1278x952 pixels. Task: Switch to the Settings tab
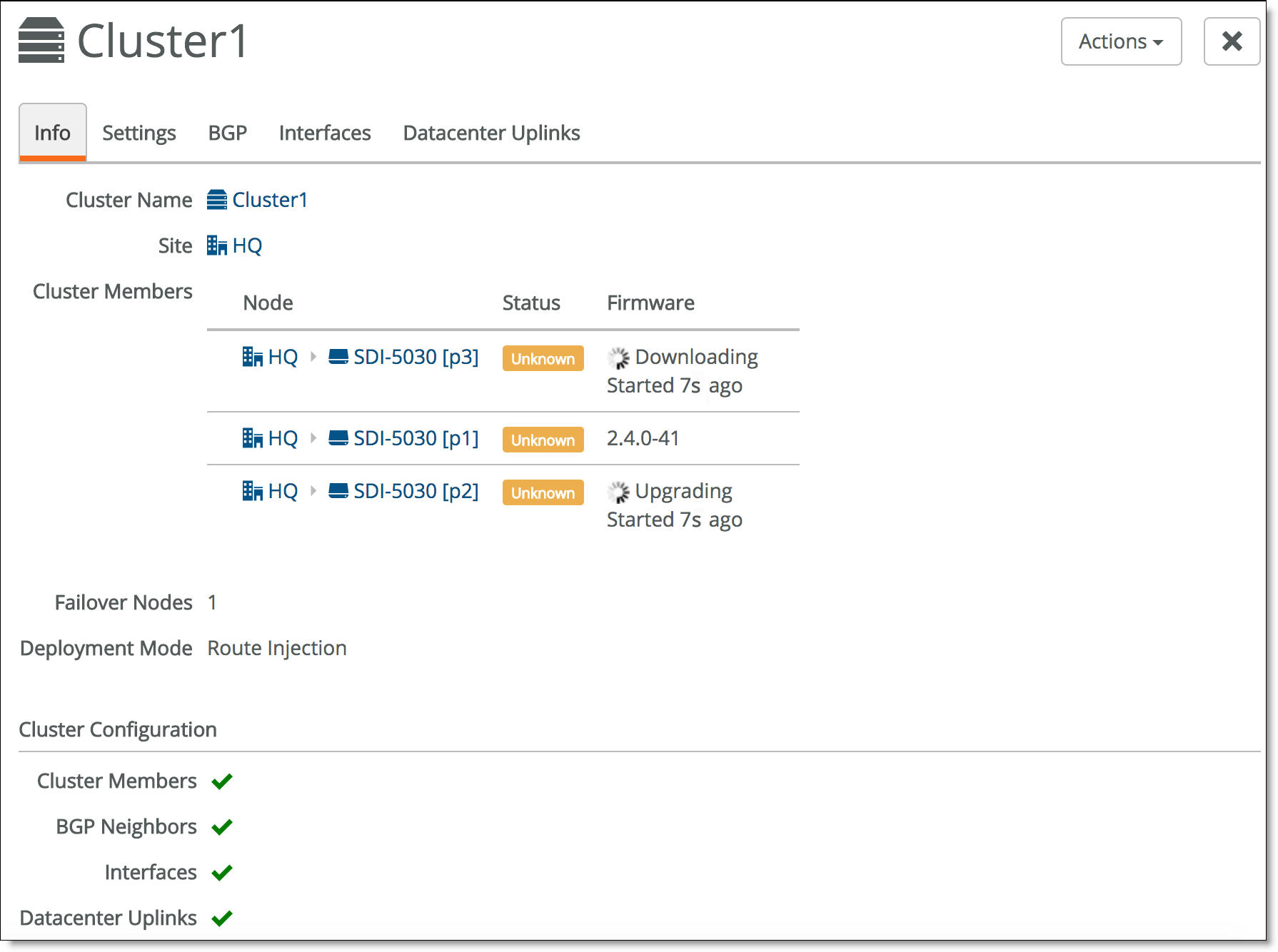pyautogui.click(x=139, y=133)
